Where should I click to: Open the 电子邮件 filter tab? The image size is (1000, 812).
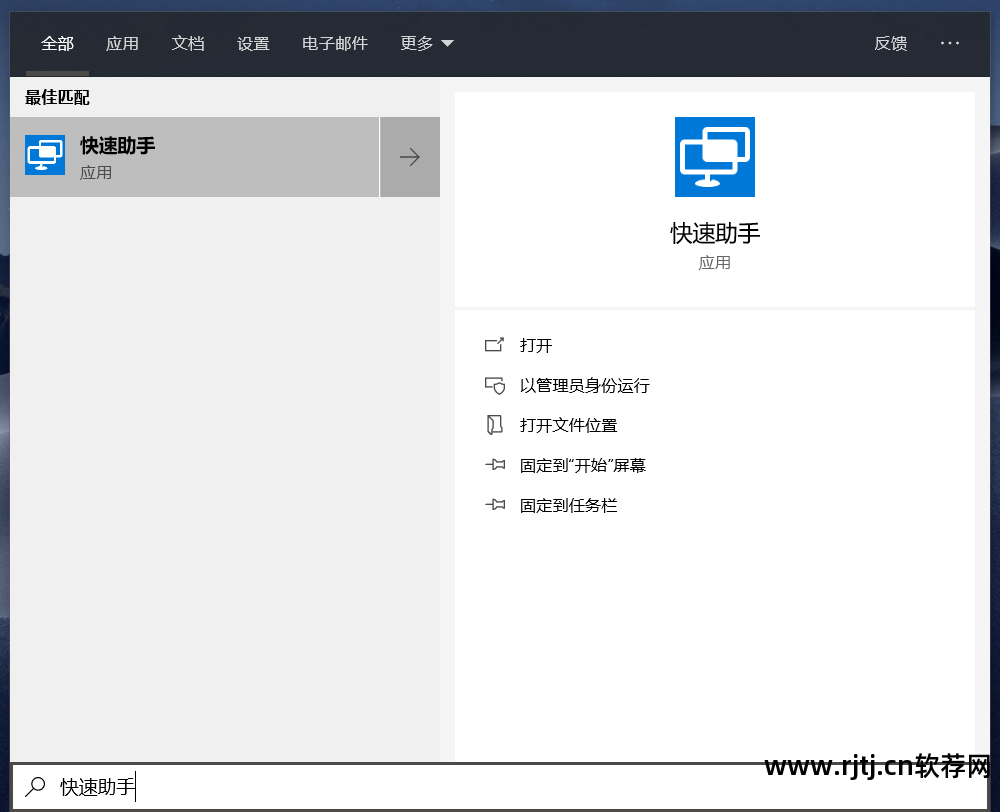[335, 43]
